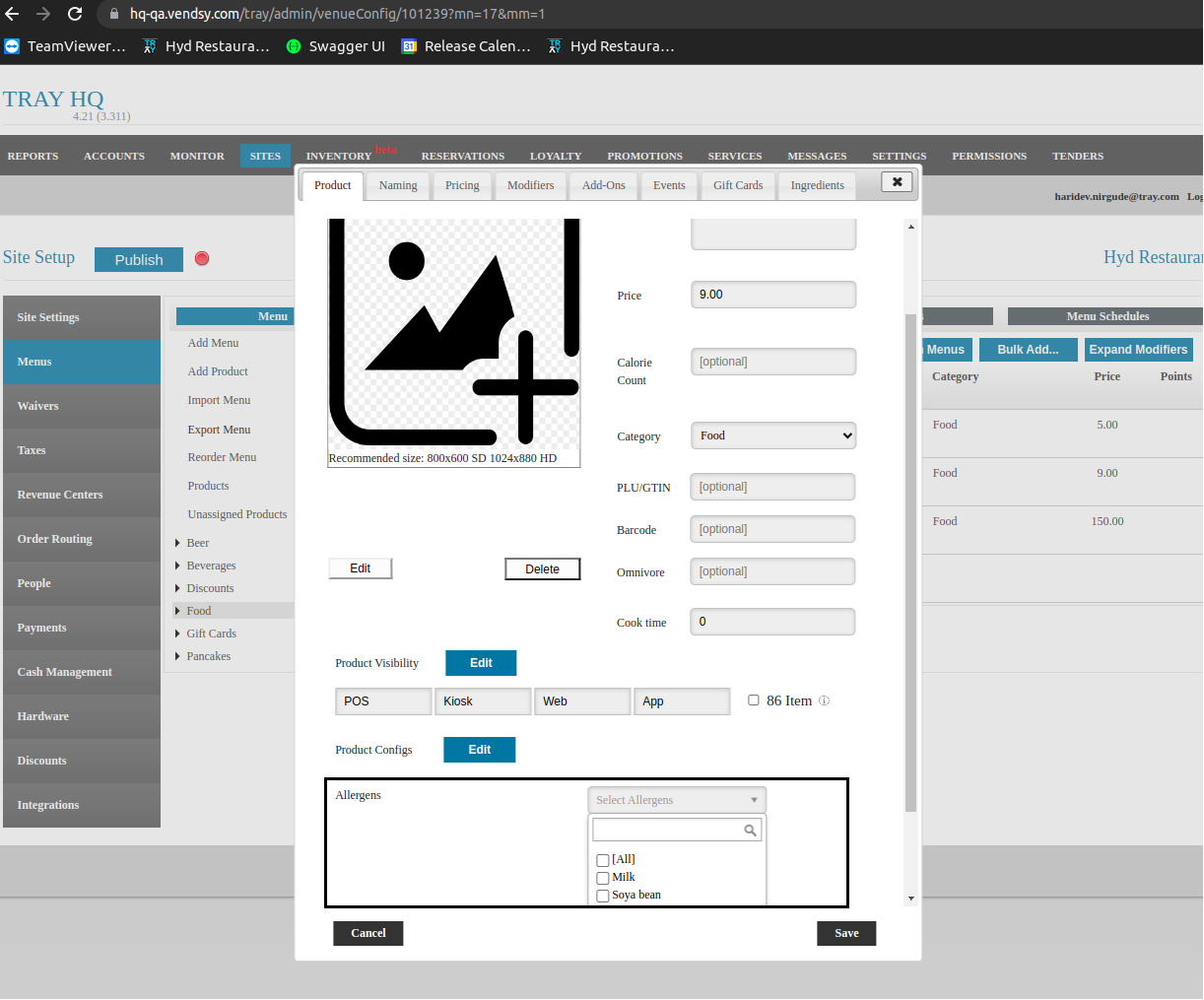Viewport: 1204px width, 1000px height.
Task: Click the product image placeholder
Action: (453, 335)
